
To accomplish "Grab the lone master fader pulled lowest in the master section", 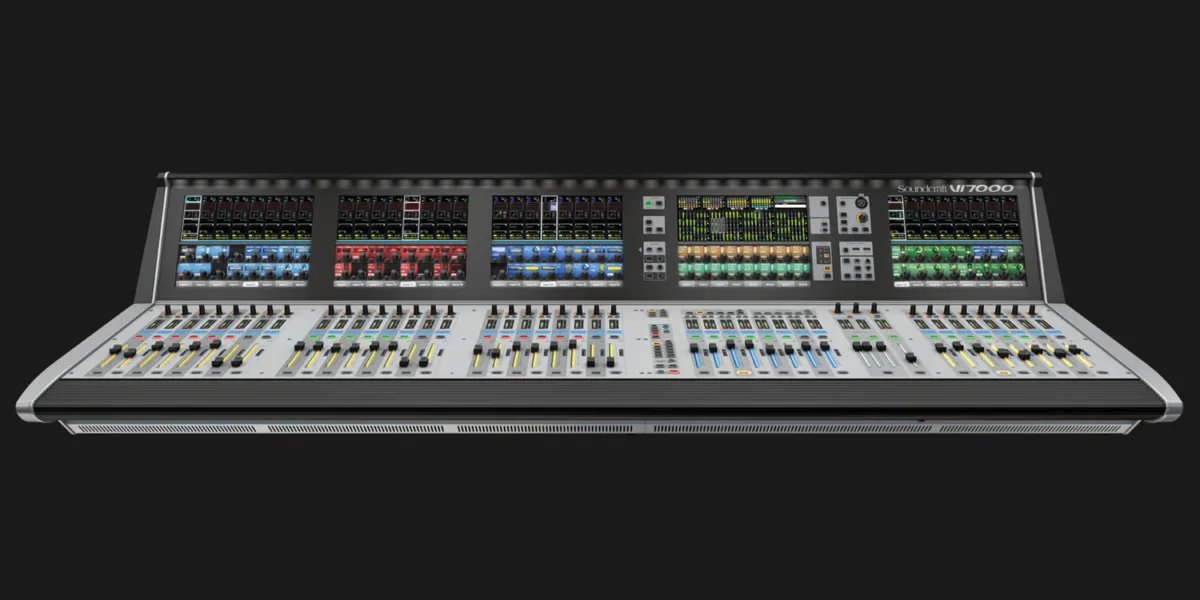I will tap(911, 358).
